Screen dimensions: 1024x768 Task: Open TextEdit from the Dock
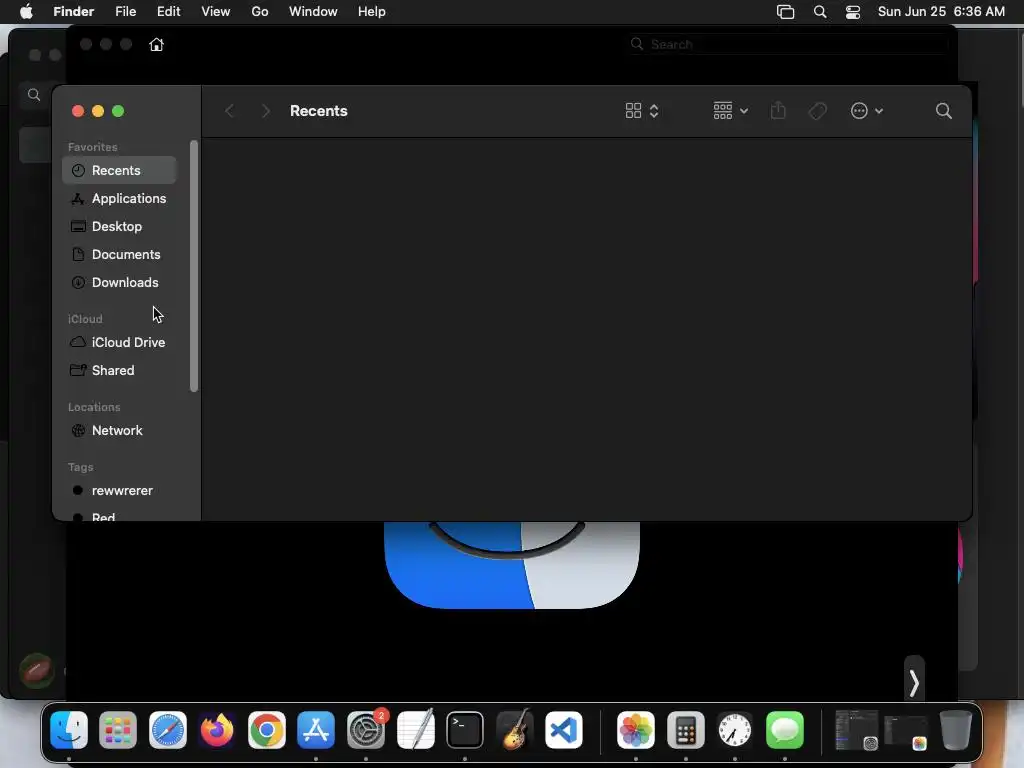(x=415, y=730)
